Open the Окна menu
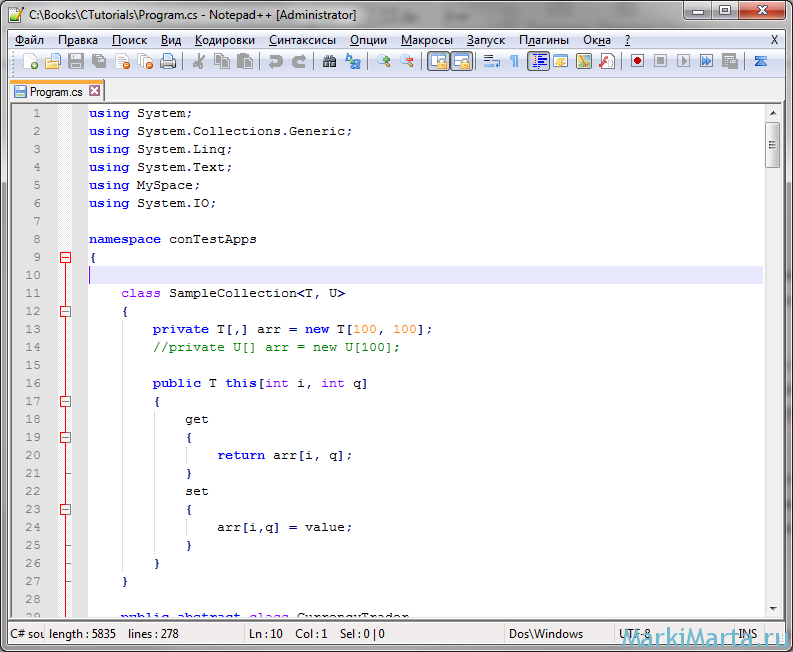This screenshot has height=652, width=793. [597, 40]
